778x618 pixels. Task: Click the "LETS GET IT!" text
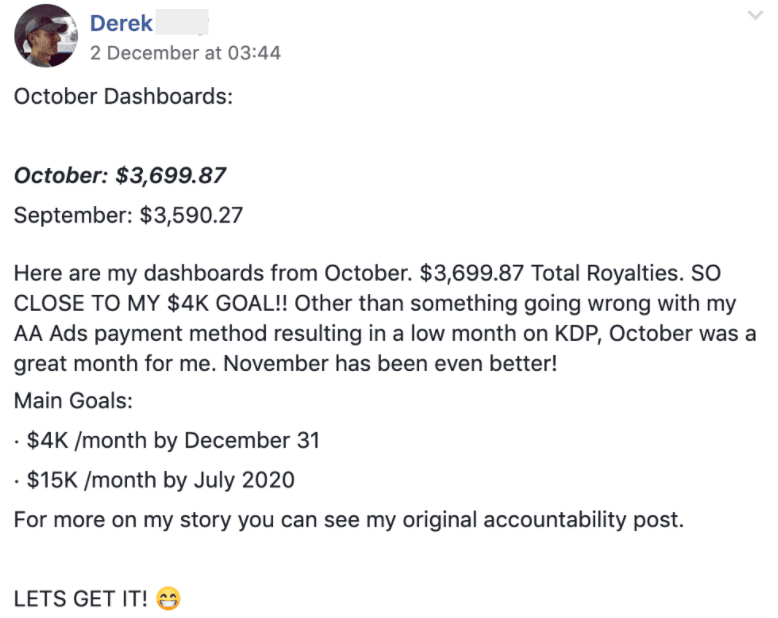click(81, 600)
